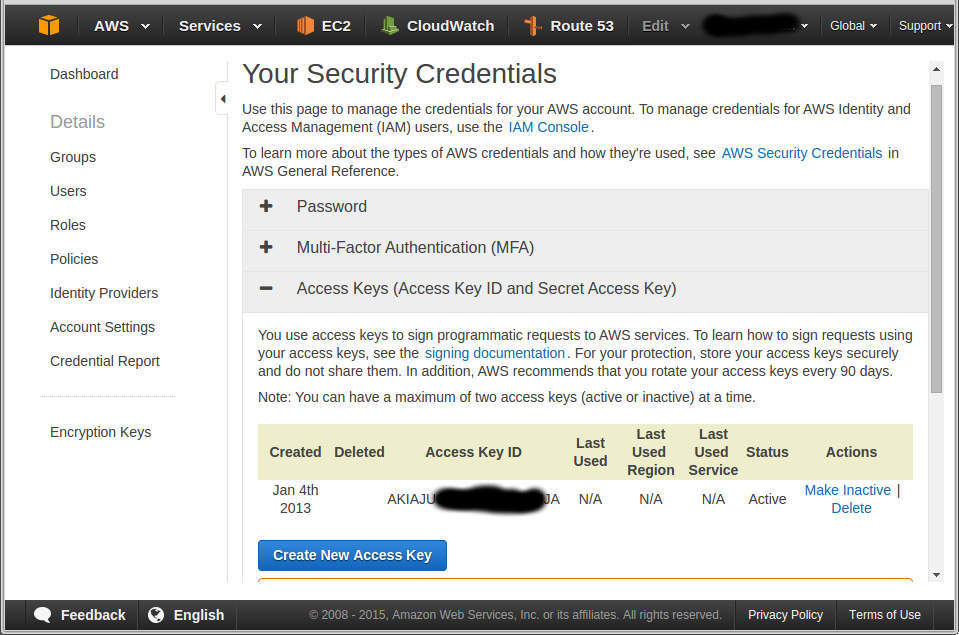
Task: Collapse the Access Keys section
Action: pyautogui.click(x=266, y=288)
